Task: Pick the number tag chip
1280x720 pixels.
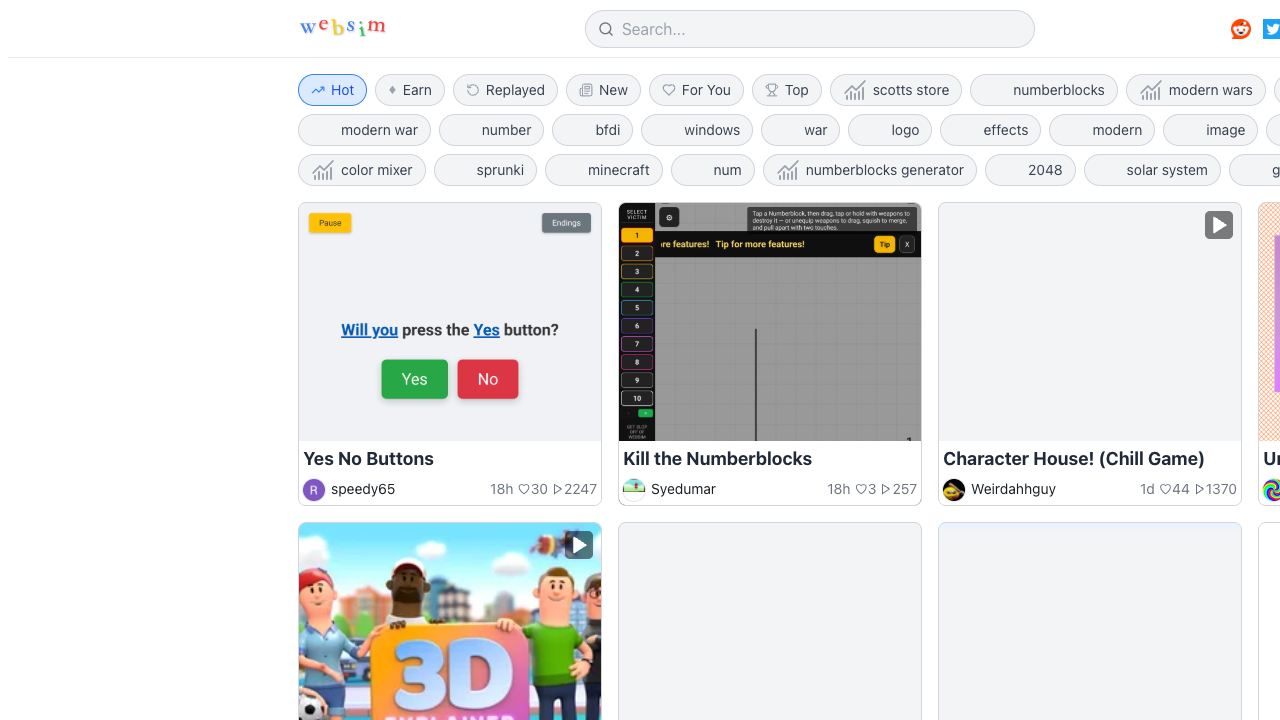Action: click(x=491, y=130)
